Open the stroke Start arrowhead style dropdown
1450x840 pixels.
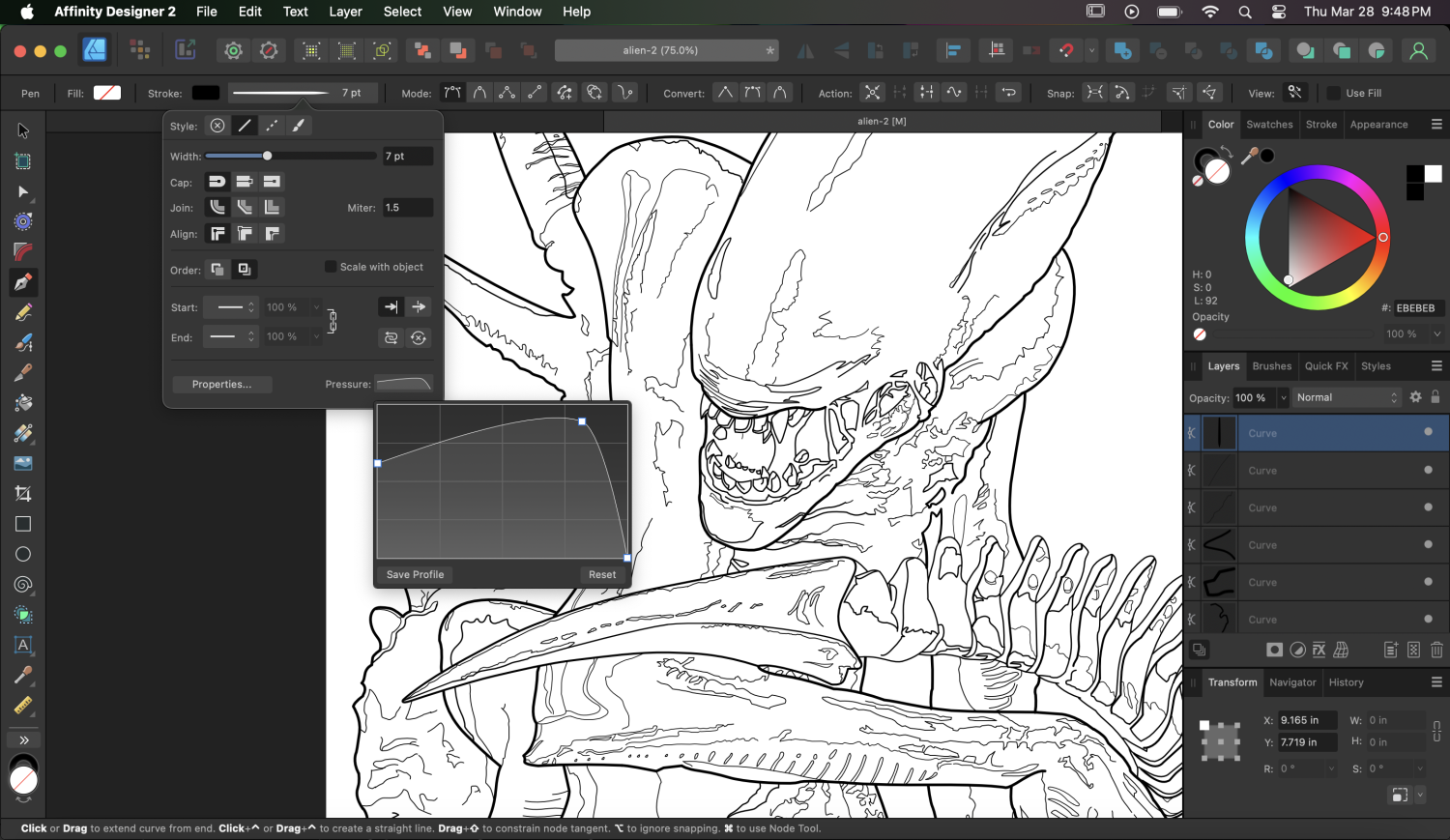point(230,306)
